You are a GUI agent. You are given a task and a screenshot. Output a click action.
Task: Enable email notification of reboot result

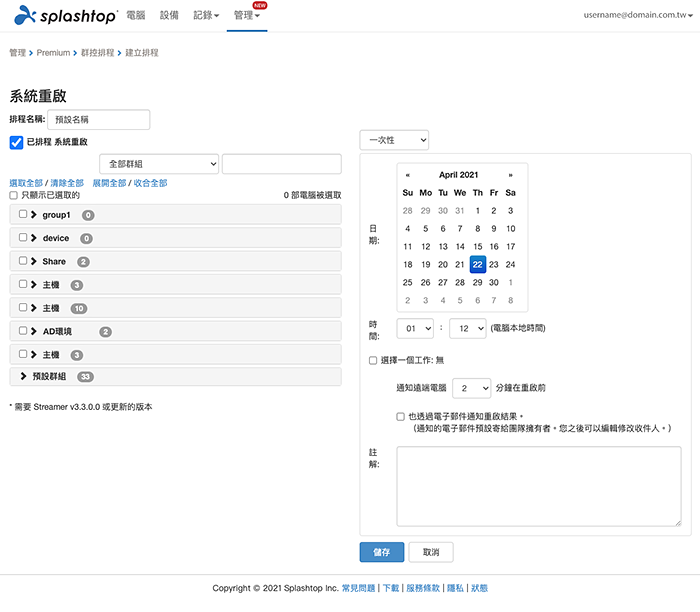[x=401, y=416]
